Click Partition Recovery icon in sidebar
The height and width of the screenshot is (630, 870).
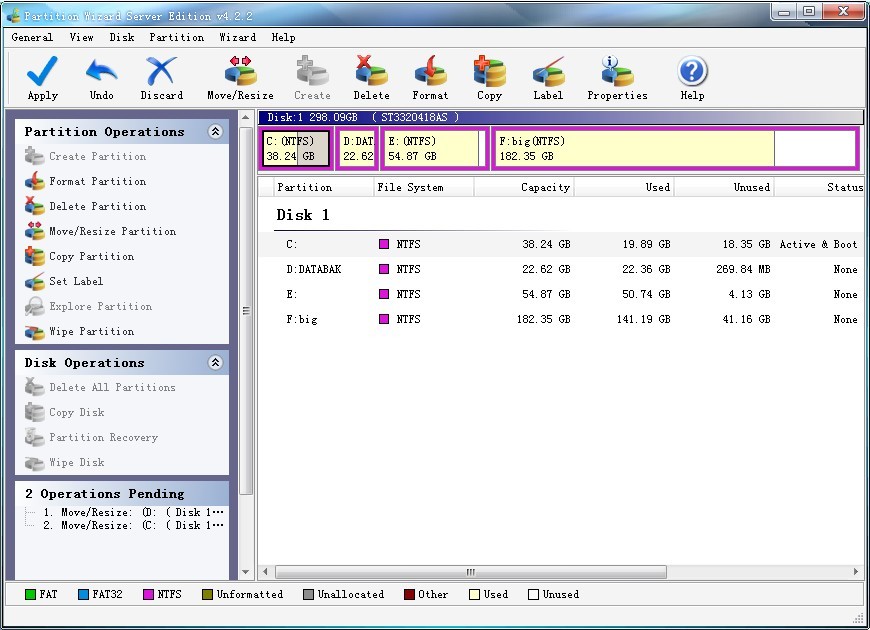click(x=34, y=437)
